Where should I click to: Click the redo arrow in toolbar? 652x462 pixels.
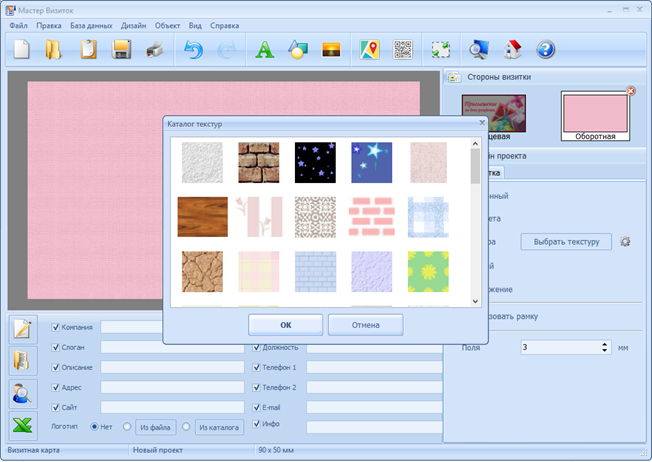tap(227, 49)
